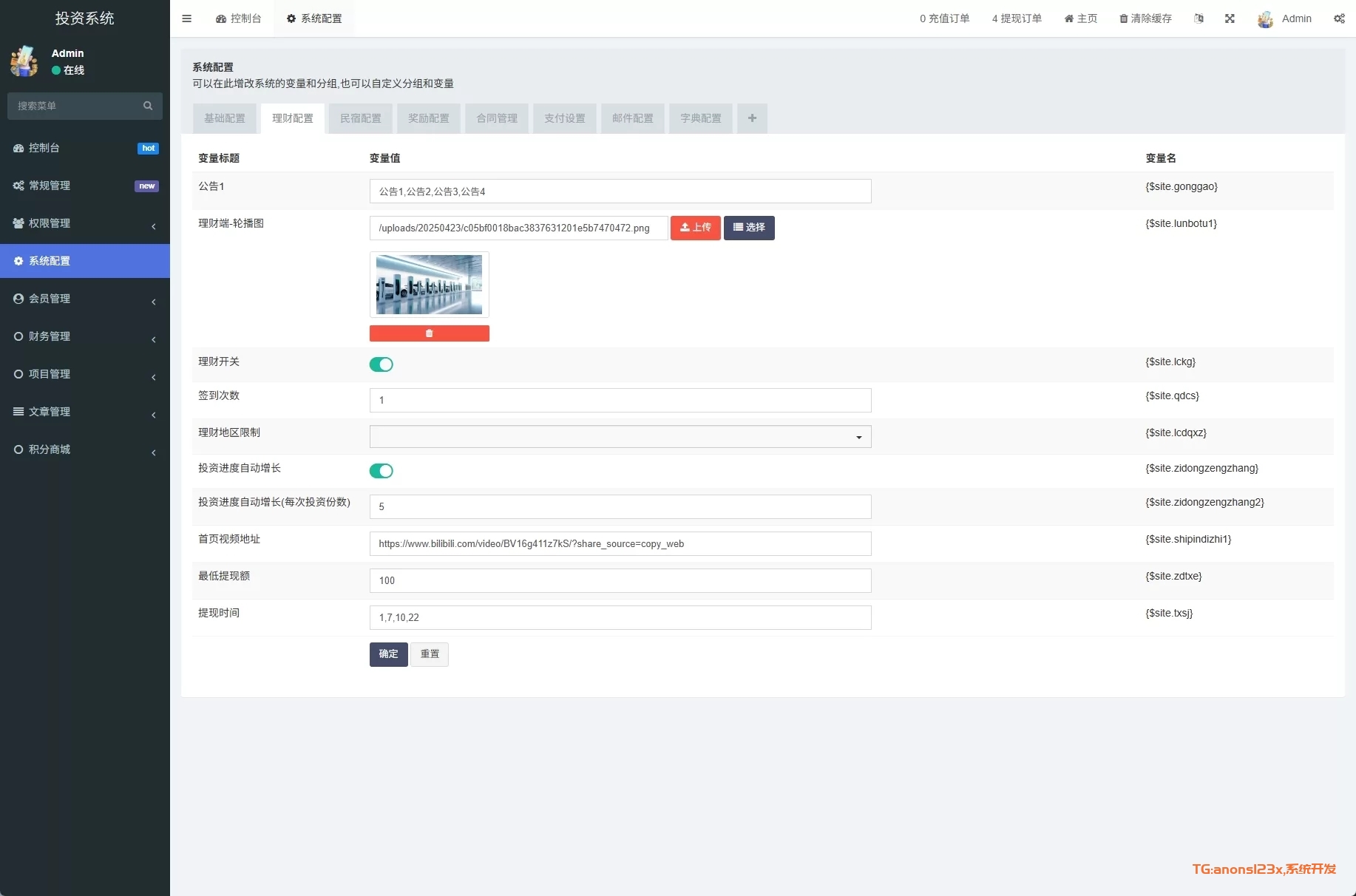Expand the 财务管理 sidebar menu
This screenshot has height=896, width=1356.
point(84,336)
